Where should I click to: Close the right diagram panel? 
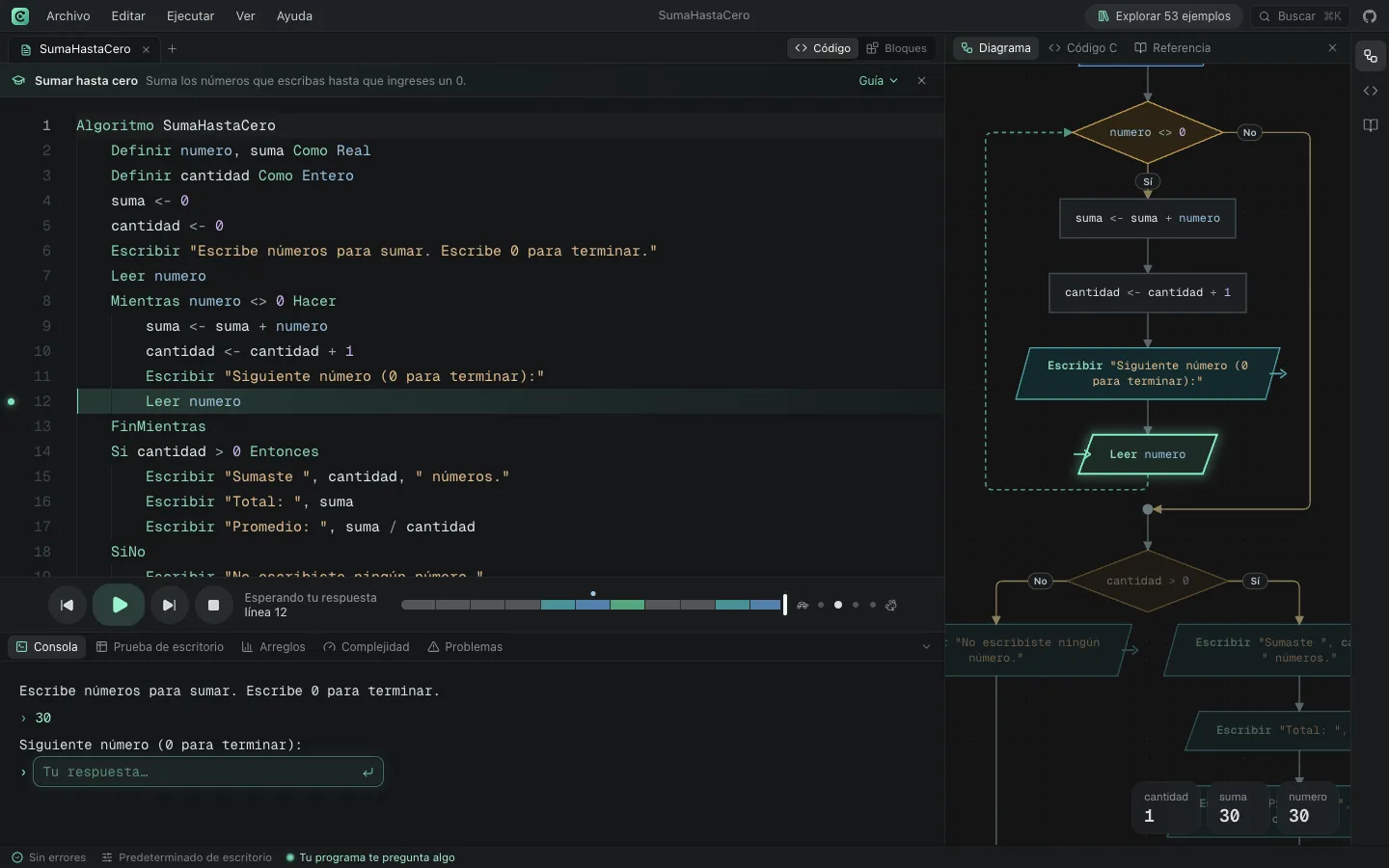click(x=1332, y=48)
